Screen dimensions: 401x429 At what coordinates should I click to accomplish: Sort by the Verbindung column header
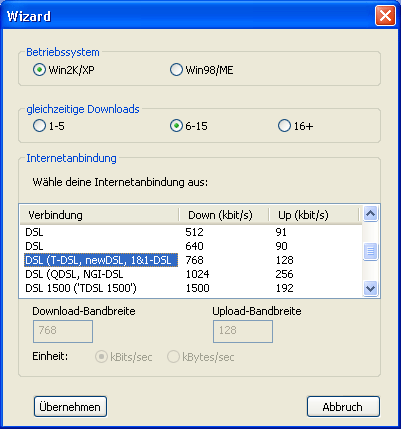click(99, 215)
